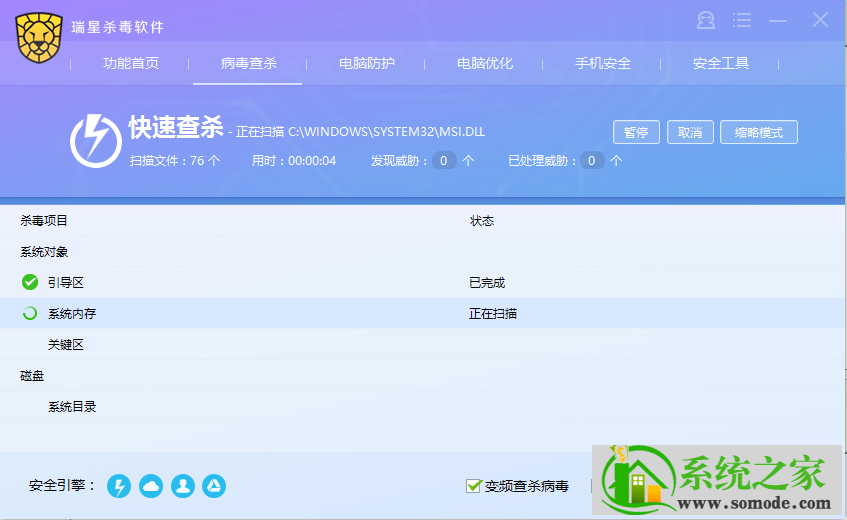847x520 pixels.
Task: Switch to the 病毒查杀 tab
Action: (x=248, y=63)
